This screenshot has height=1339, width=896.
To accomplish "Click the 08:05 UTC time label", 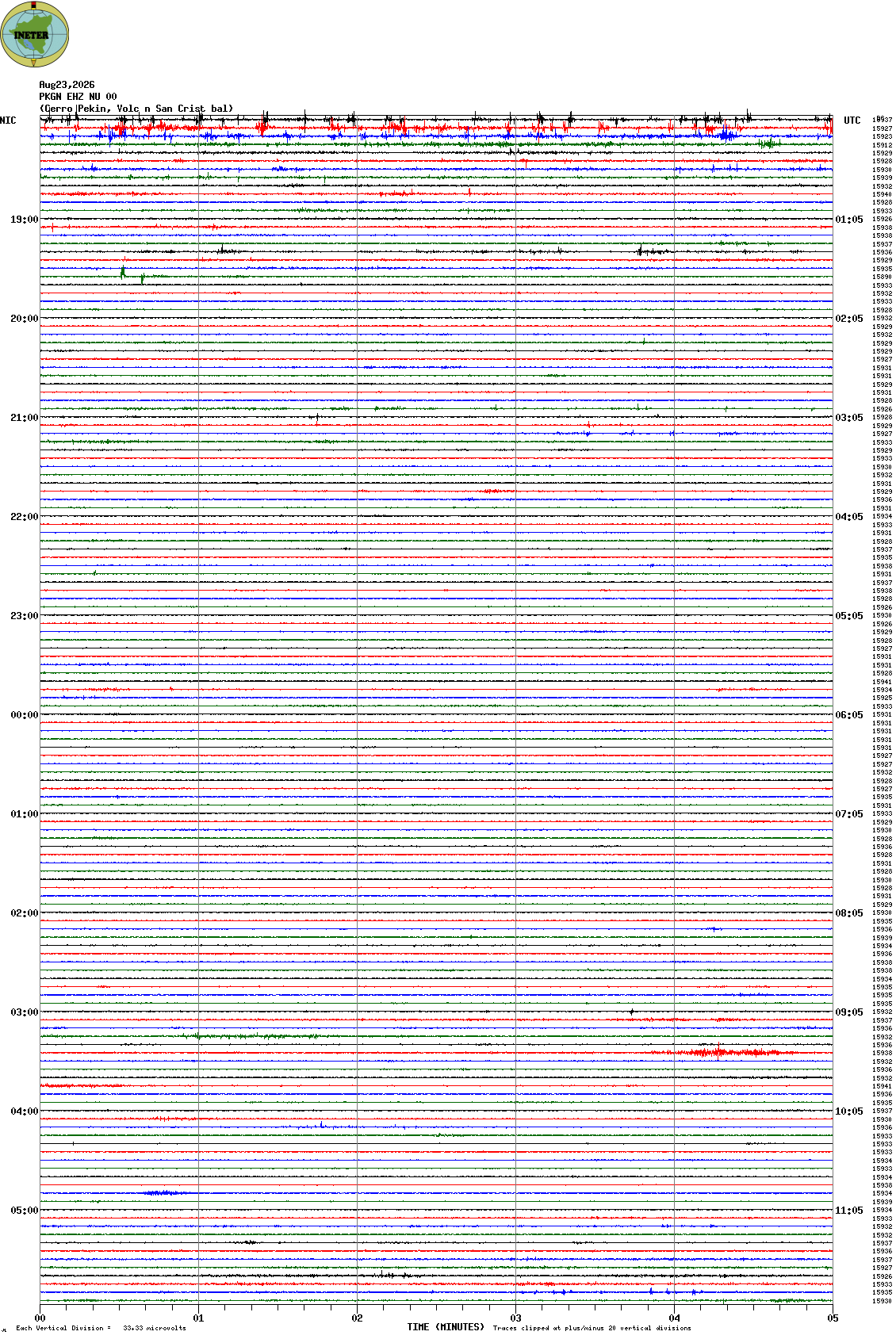I will coord(849,913).
